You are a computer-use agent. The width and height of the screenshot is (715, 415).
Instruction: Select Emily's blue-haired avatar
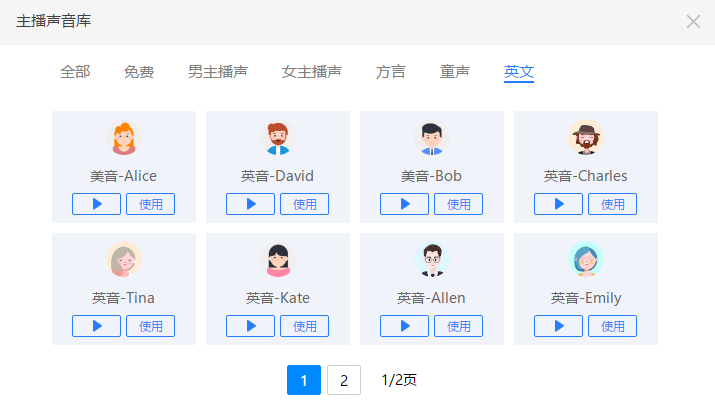[x=586, y=259]
